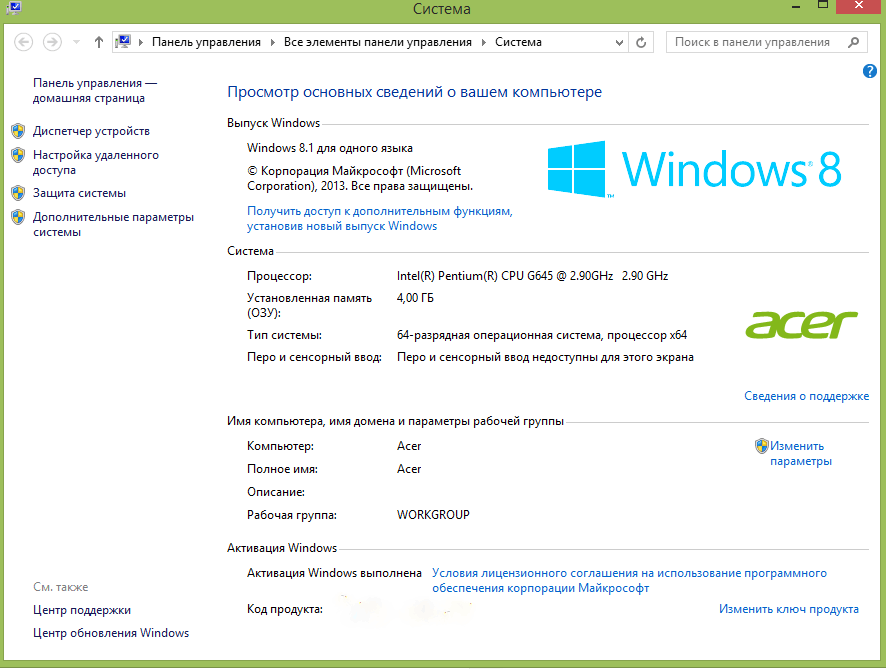This screenshot has width=886, height=669.
Task: Open the recent locations dropdown arrow
Action: coord(76,42)
